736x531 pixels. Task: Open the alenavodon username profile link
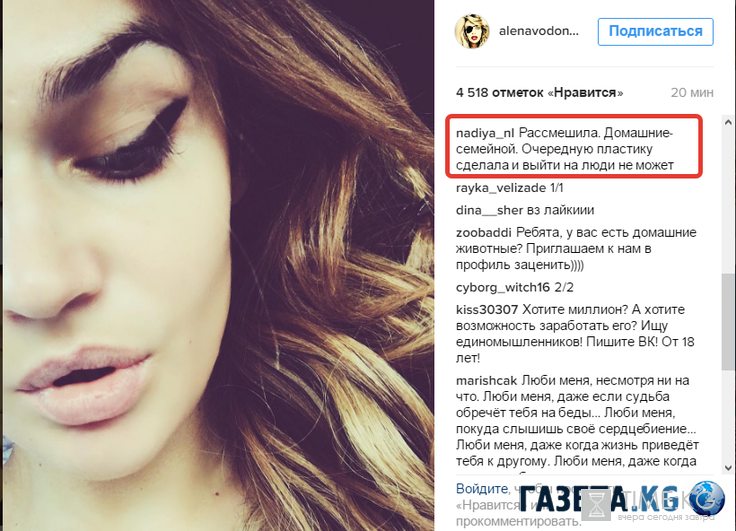click(539, 31)
